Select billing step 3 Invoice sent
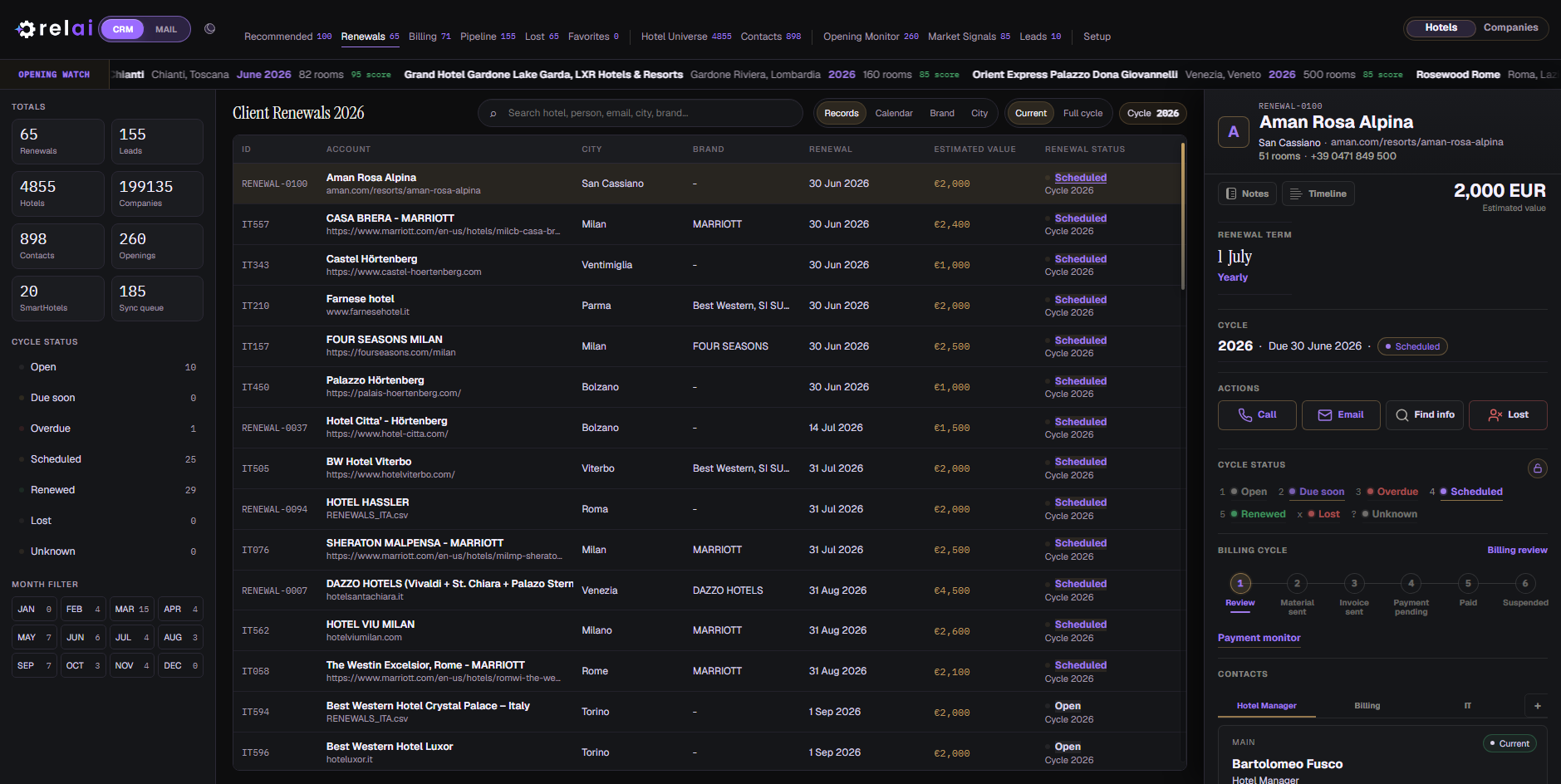This screenshot has height=784, width=1561. pyautogui.click(x=1354, y=583)
